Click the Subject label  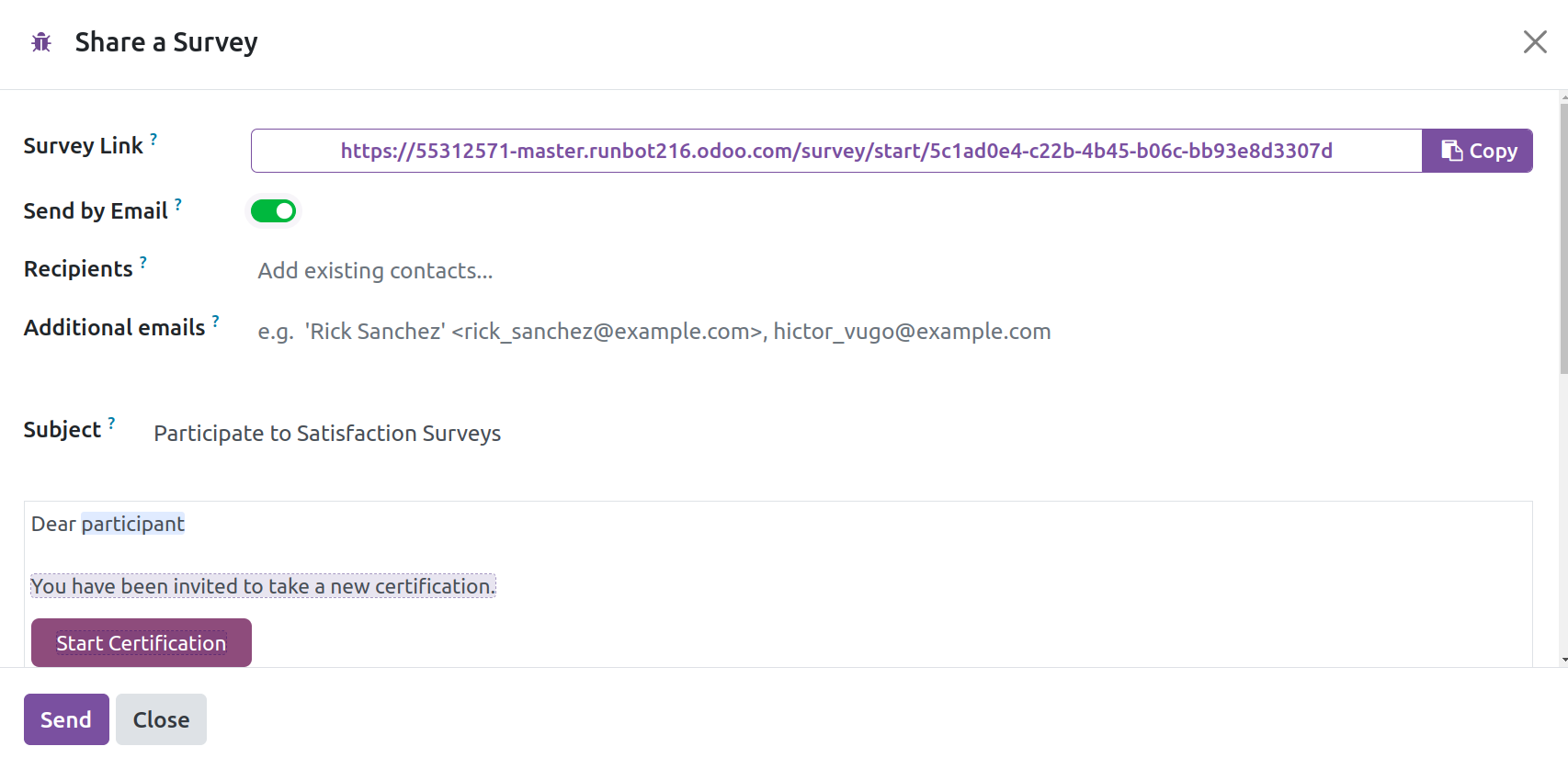tap(62, 430)
